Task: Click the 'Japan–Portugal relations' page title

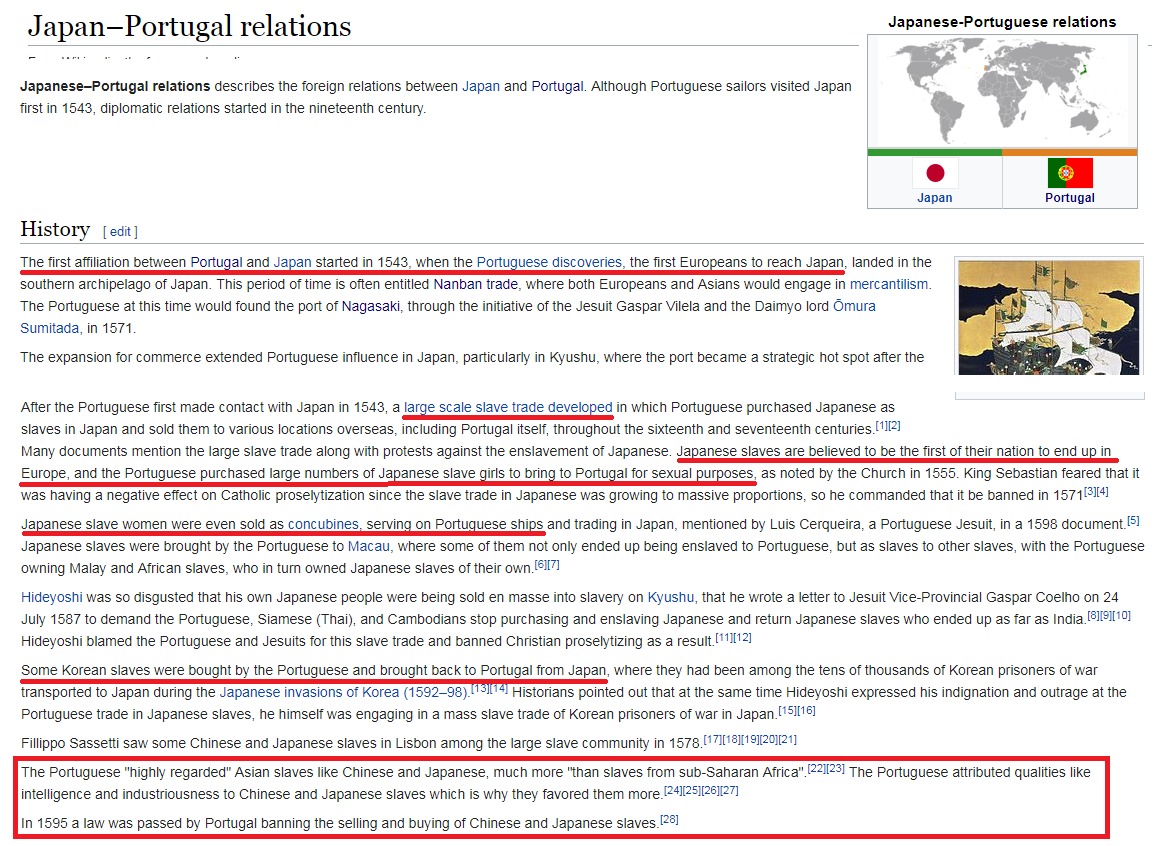Action: pos(189,27)
